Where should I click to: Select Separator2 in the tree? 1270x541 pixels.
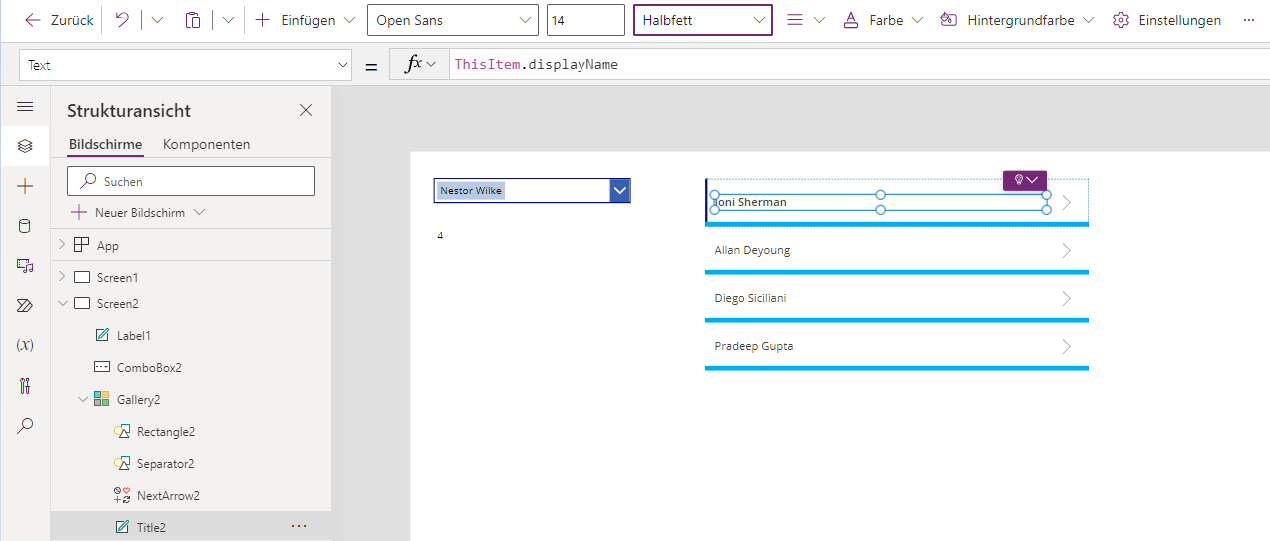click(165, 463)
